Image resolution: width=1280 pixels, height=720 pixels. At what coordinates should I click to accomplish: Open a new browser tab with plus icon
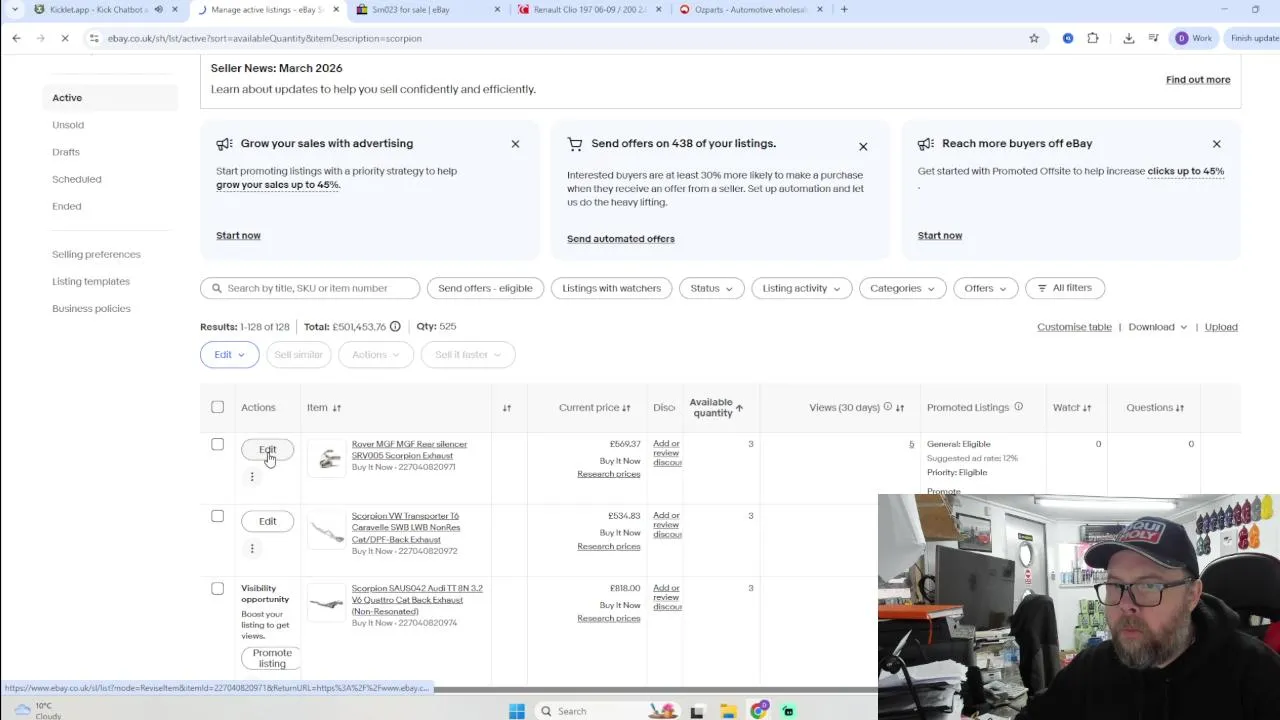point(844,9)
